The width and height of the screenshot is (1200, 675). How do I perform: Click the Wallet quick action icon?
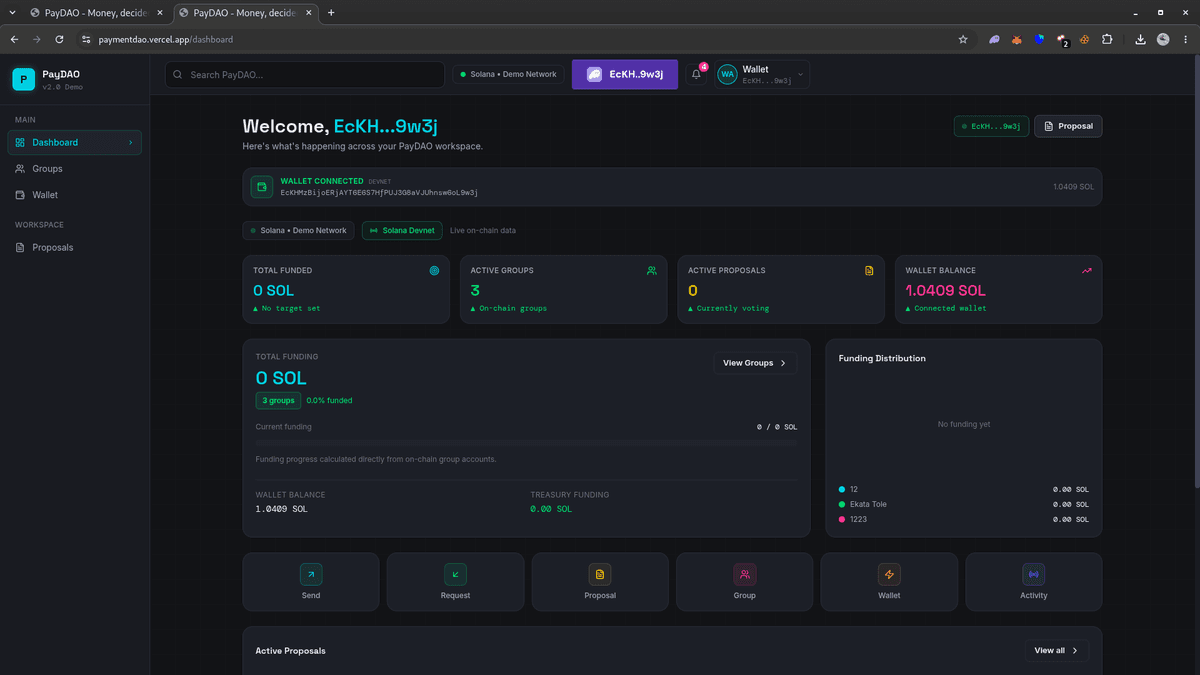tap(889, 574)
